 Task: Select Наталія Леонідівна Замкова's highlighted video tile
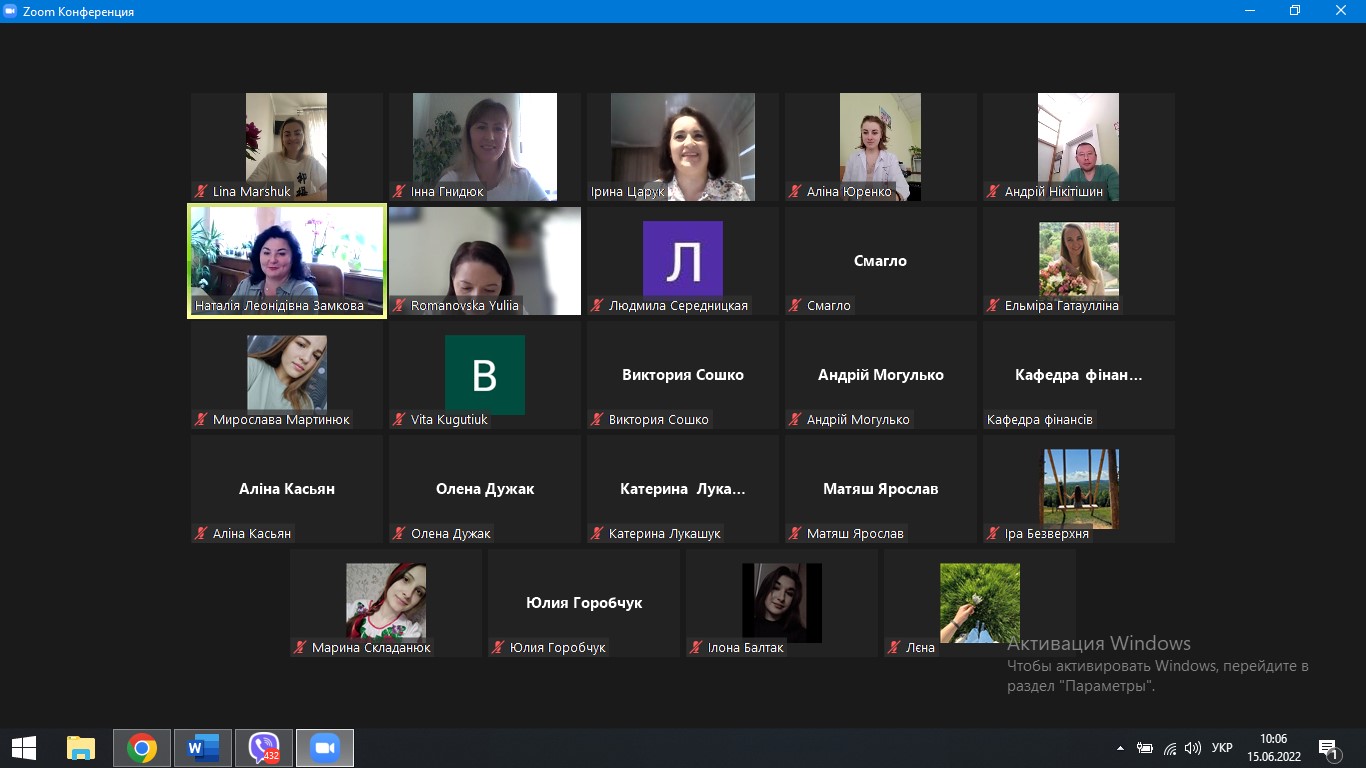[287, 260]
